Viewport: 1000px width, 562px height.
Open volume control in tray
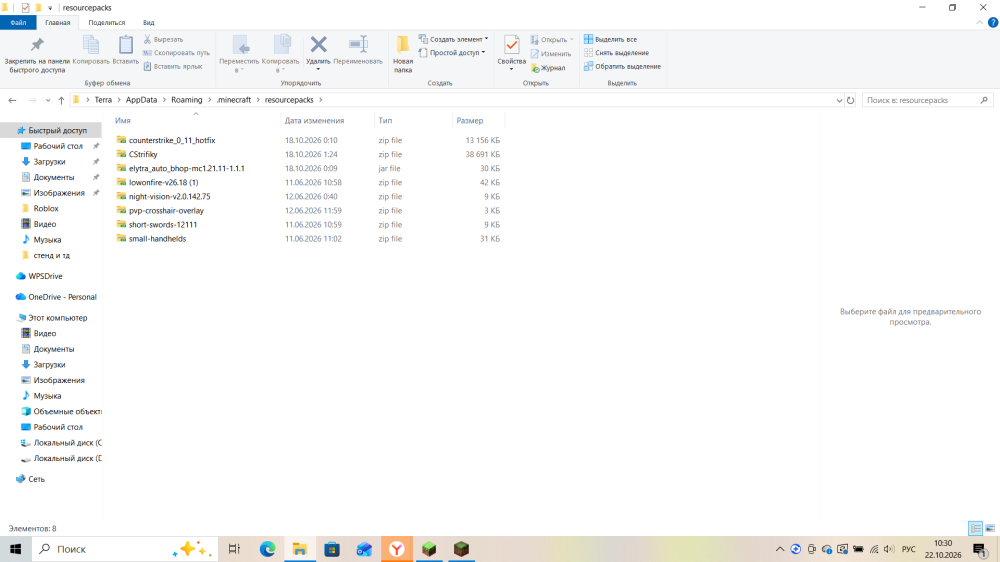(889, 549)
